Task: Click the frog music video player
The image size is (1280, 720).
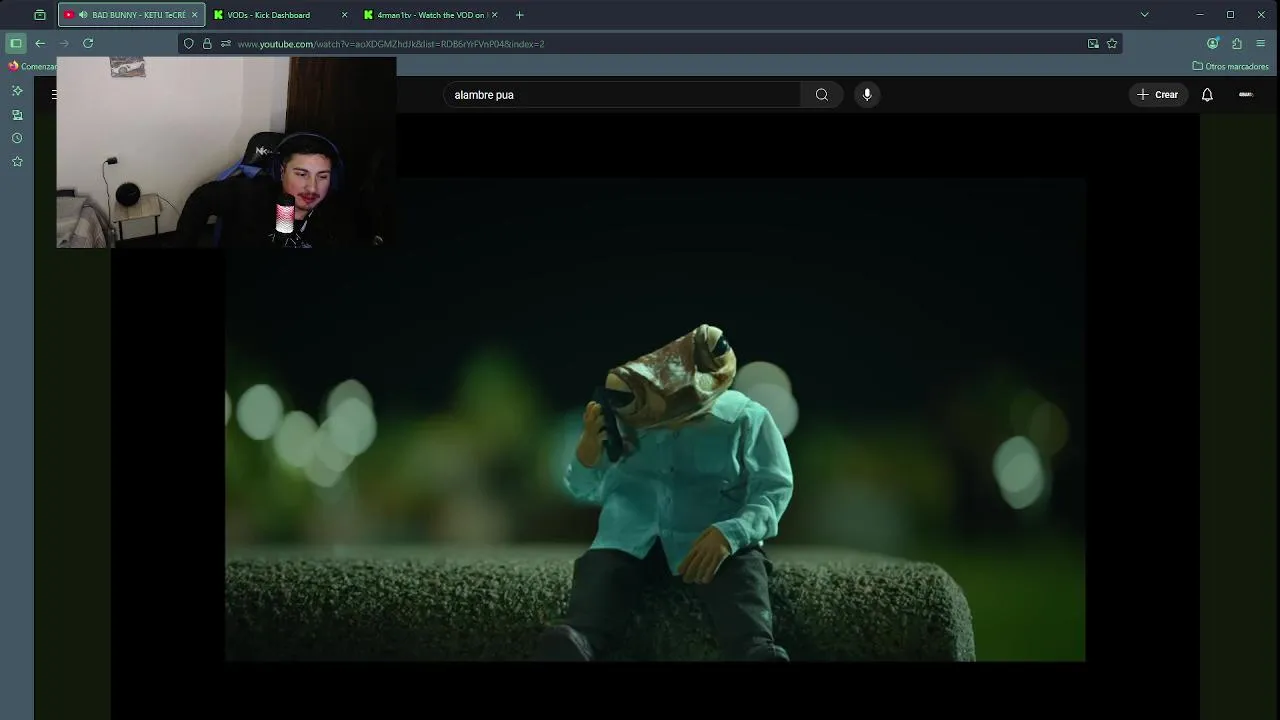Action: pos(655,420)
